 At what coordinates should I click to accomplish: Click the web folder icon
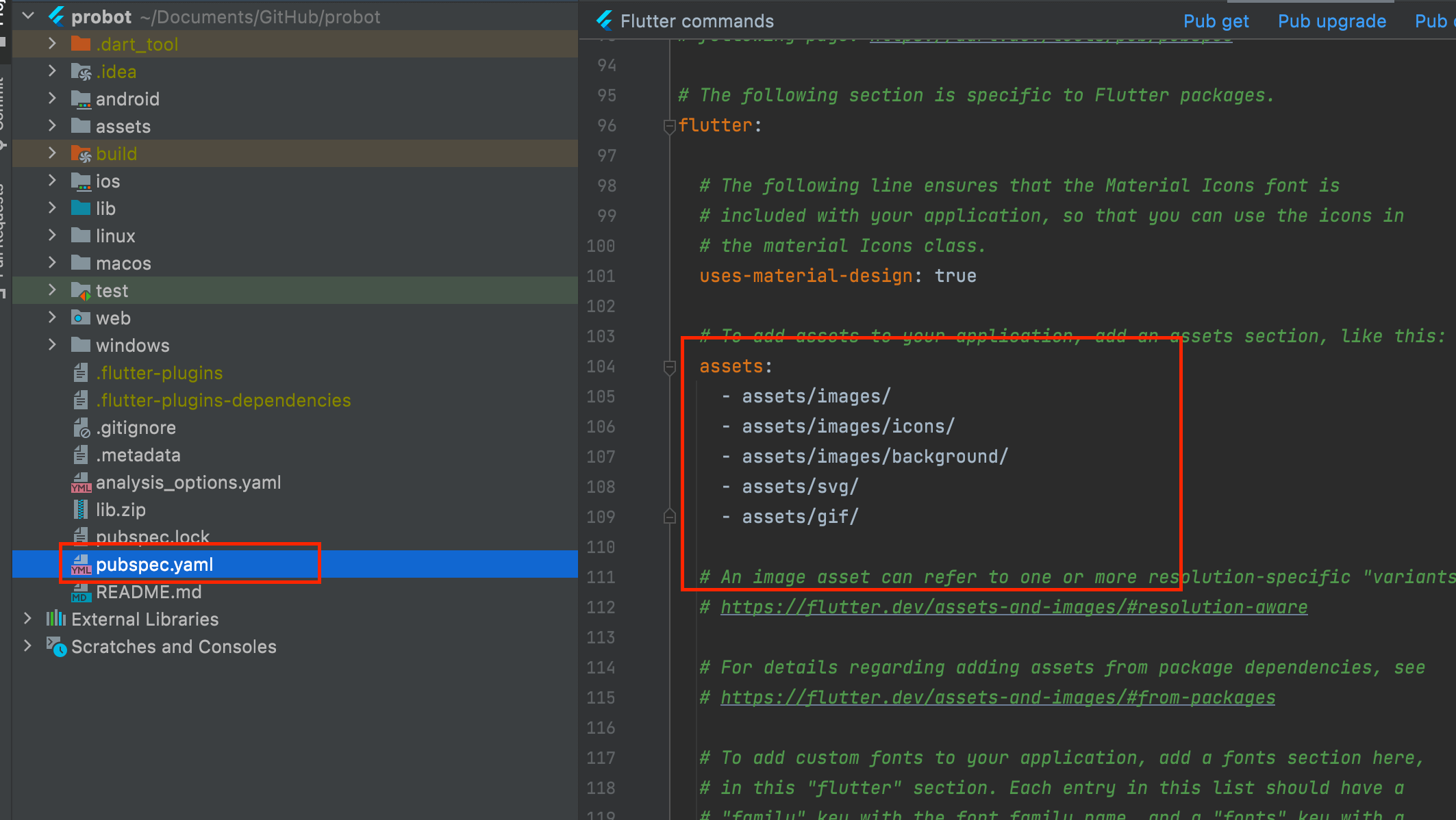click(x=81, y=318)
